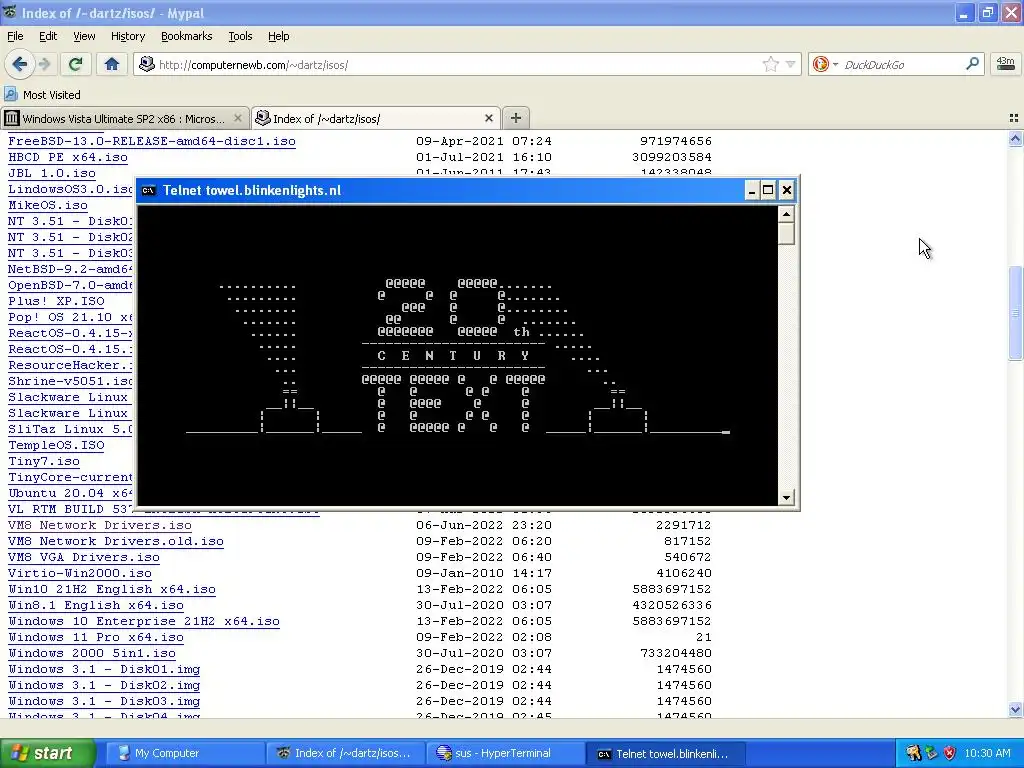Click the JBL 1.0.iso link
The width and height of the screenshot is (1024, 768).
52,173
